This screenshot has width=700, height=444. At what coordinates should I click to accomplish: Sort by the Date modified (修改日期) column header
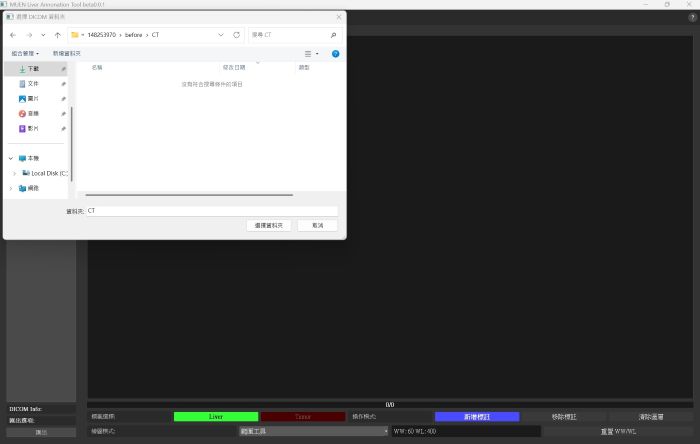234,67
